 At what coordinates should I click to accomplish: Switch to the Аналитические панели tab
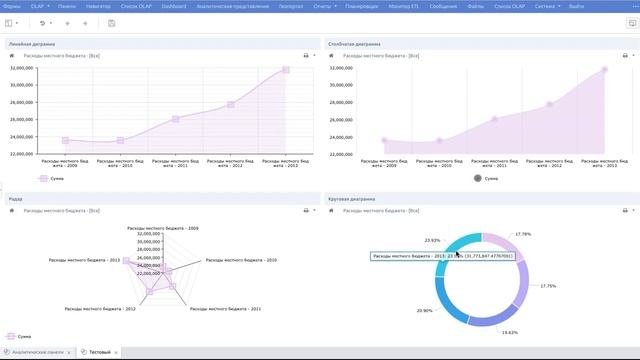tap(38, 352)
